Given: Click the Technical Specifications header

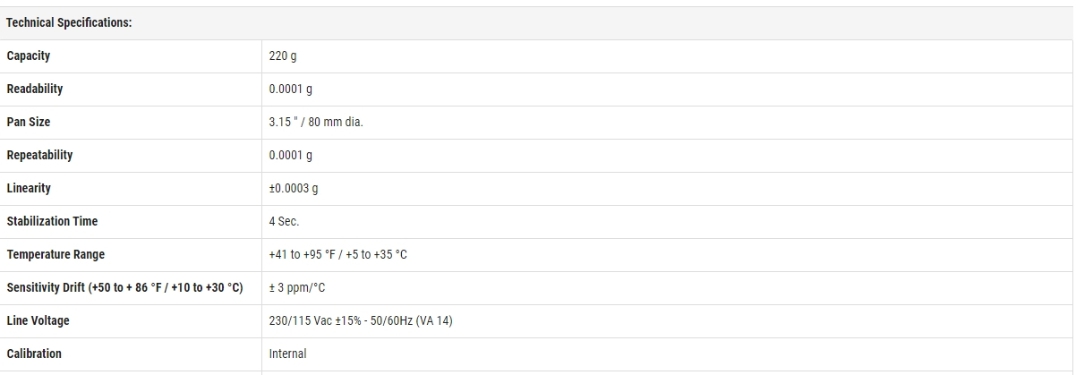Looking at the screenshot, I should pyautogui.click(x=69, y=23).
